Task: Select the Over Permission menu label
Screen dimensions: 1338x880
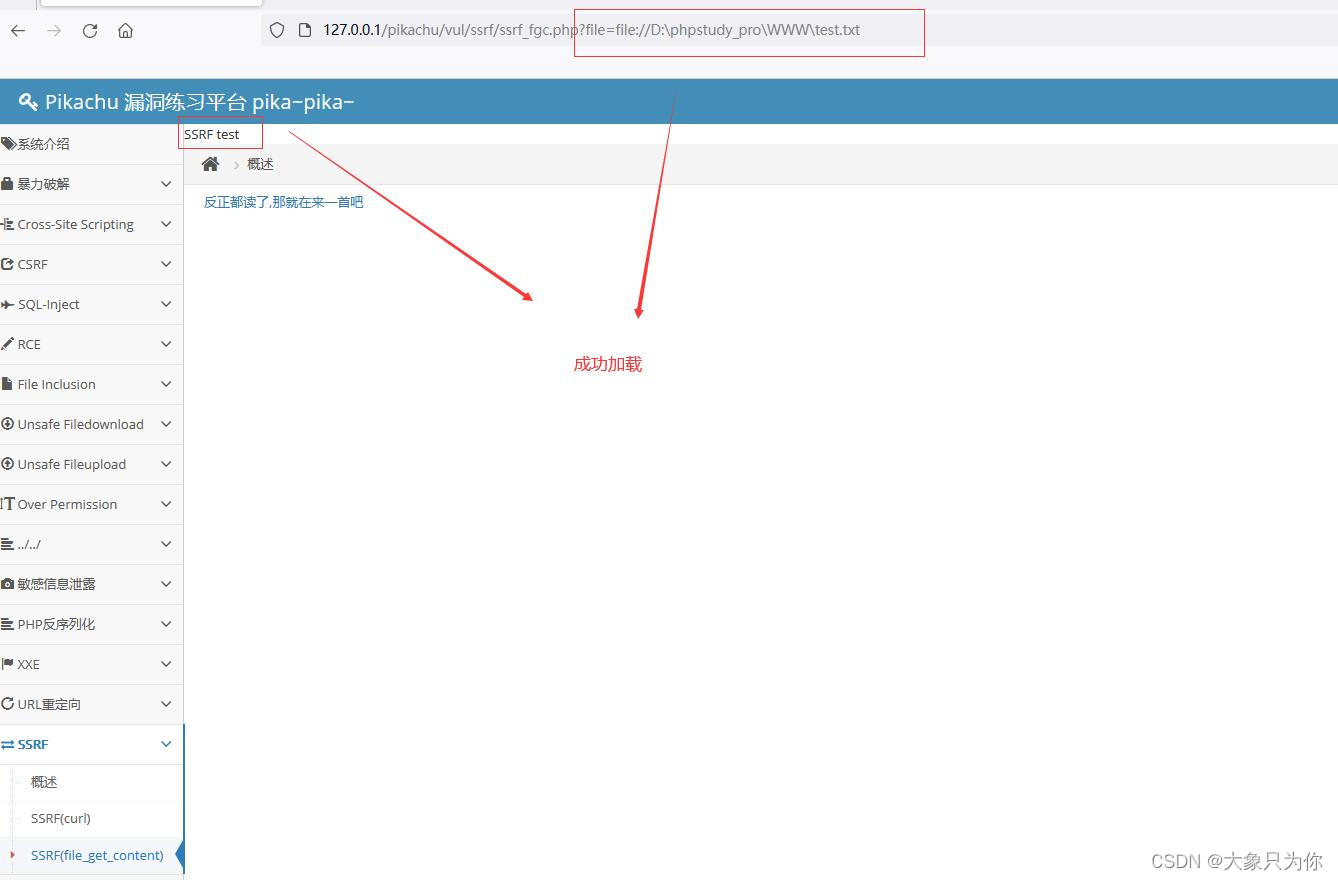Action: point(67,504)
